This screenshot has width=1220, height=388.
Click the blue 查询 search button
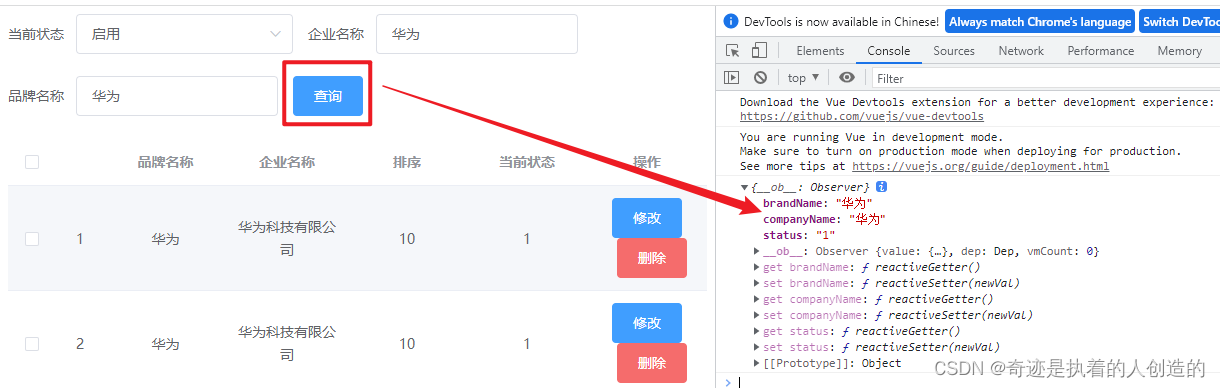point(328,96)
